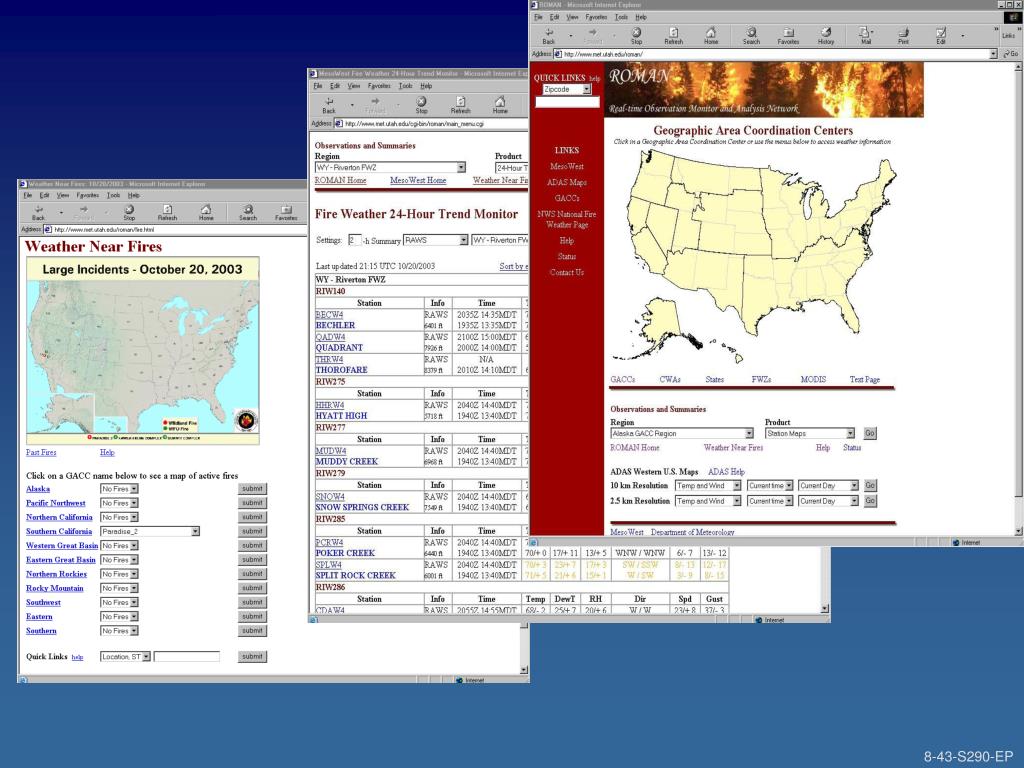Click Refresh icon in Weather Near Fires window
Screen dimensions: 1024x768
(167, 210)
